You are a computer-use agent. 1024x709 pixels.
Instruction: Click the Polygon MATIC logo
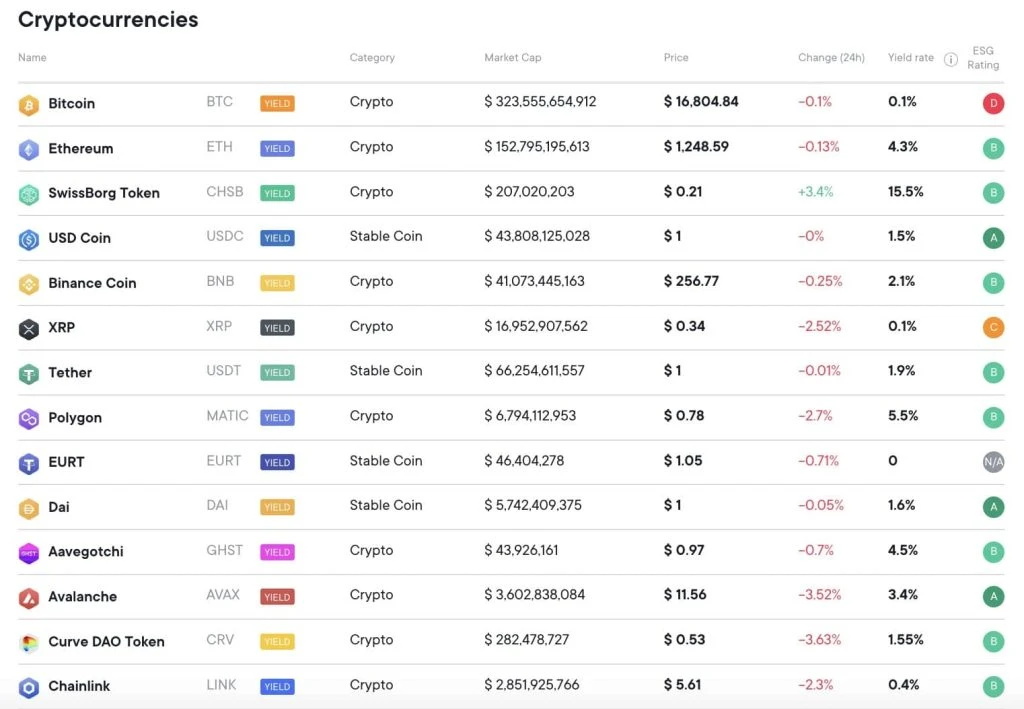(31, 417)
